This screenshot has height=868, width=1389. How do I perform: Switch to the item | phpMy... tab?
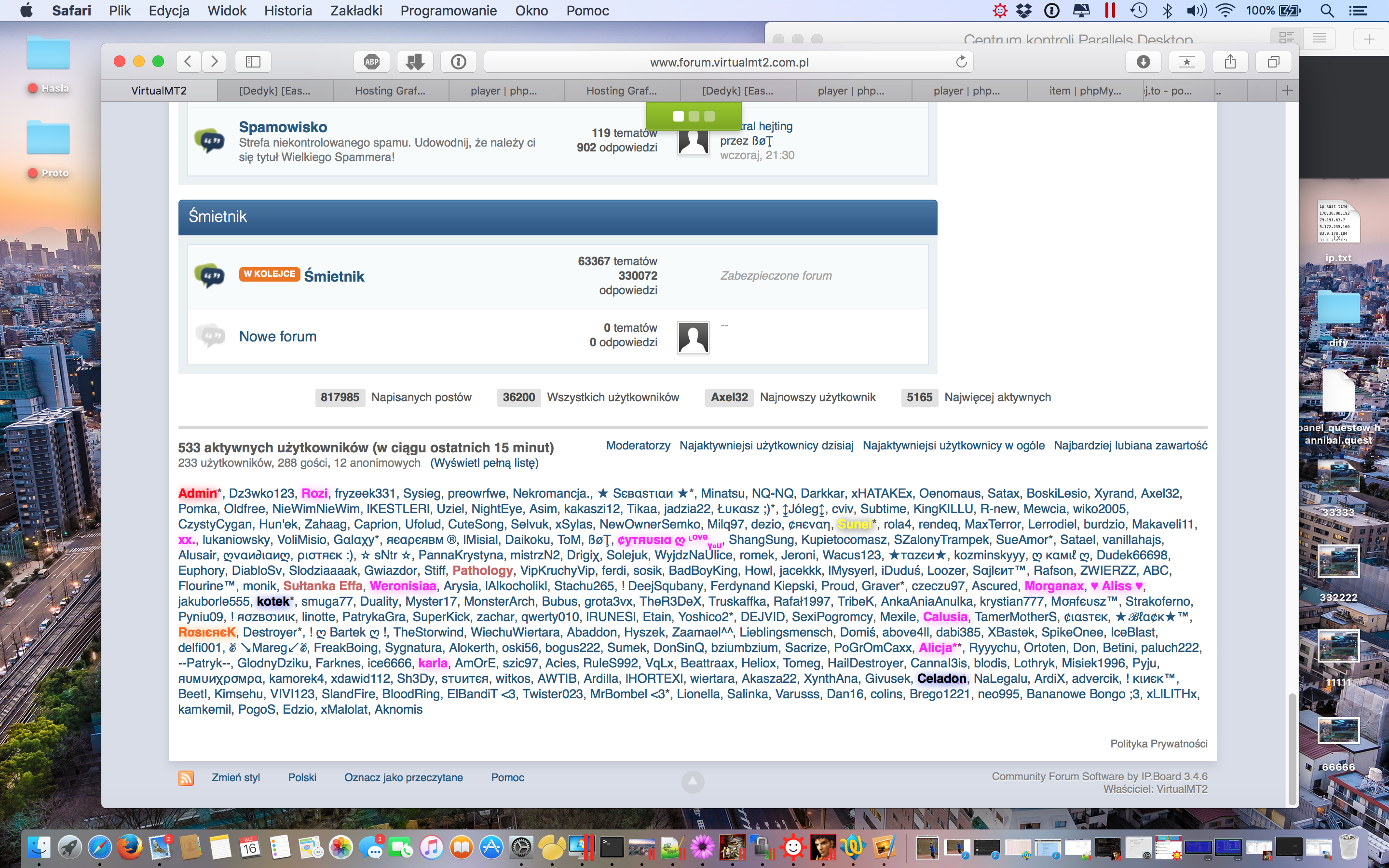tap(1085, 90)
